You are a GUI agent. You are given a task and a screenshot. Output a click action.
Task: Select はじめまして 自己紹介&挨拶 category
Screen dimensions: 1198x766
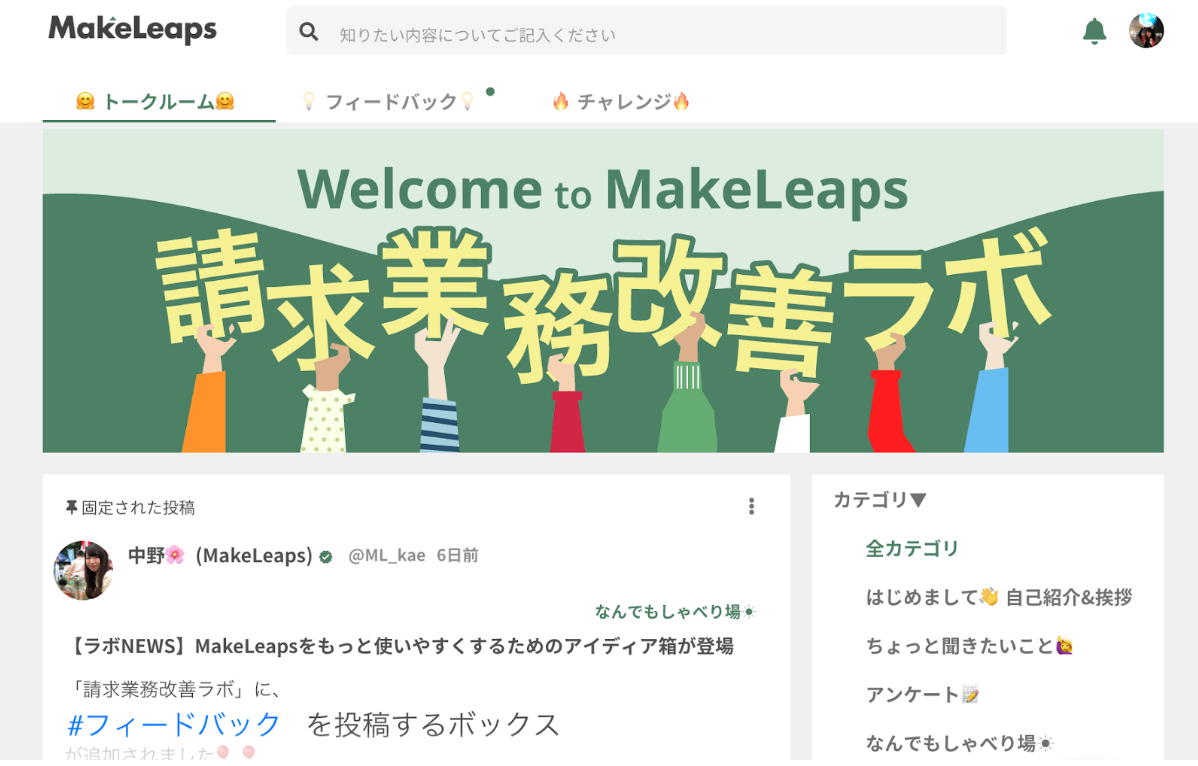pos(999,597)
